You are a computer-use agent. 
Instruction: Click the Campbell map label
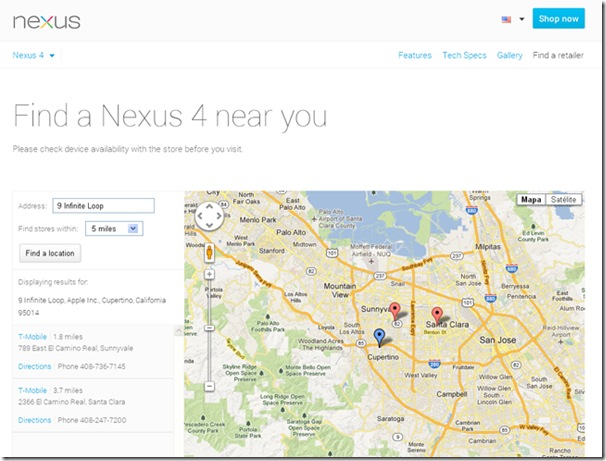452,394
